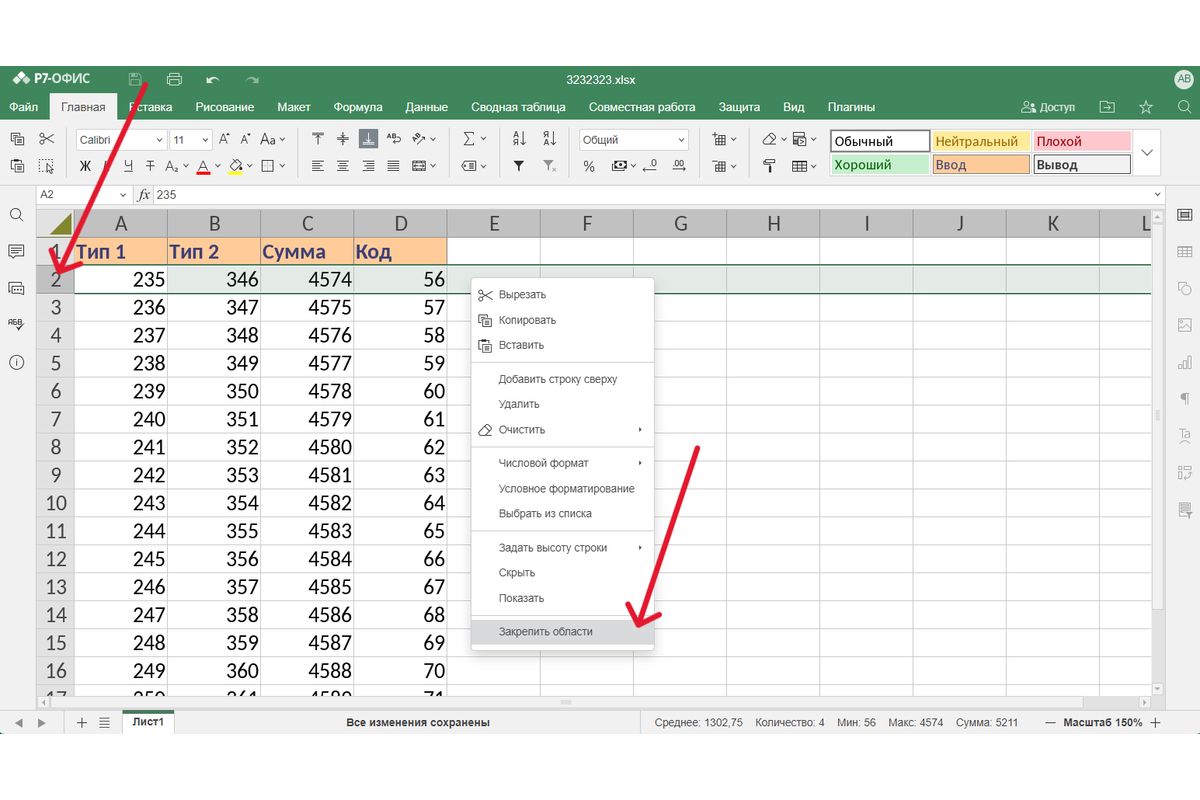1200x800 pixels.
Task: Choose Закрепить области in the context menu
Action: [x=546, y=632]
